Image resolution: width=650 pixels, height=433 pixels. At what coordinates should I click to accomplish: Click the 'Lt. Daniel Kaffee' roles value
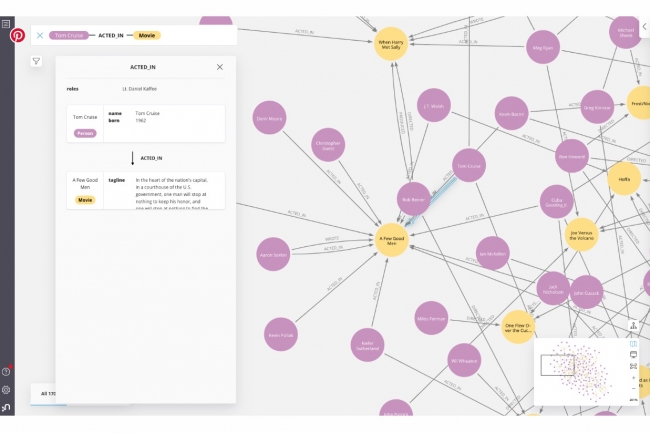tap(139, 89)
